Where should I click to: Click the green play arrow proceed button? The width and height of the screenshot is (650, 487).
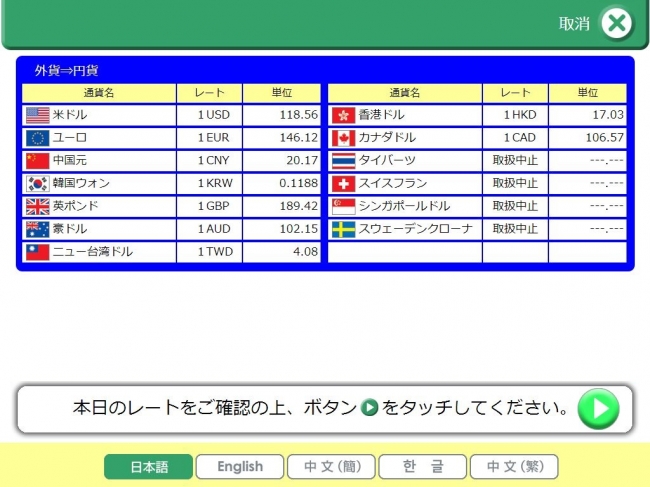(x=598, y=408)
